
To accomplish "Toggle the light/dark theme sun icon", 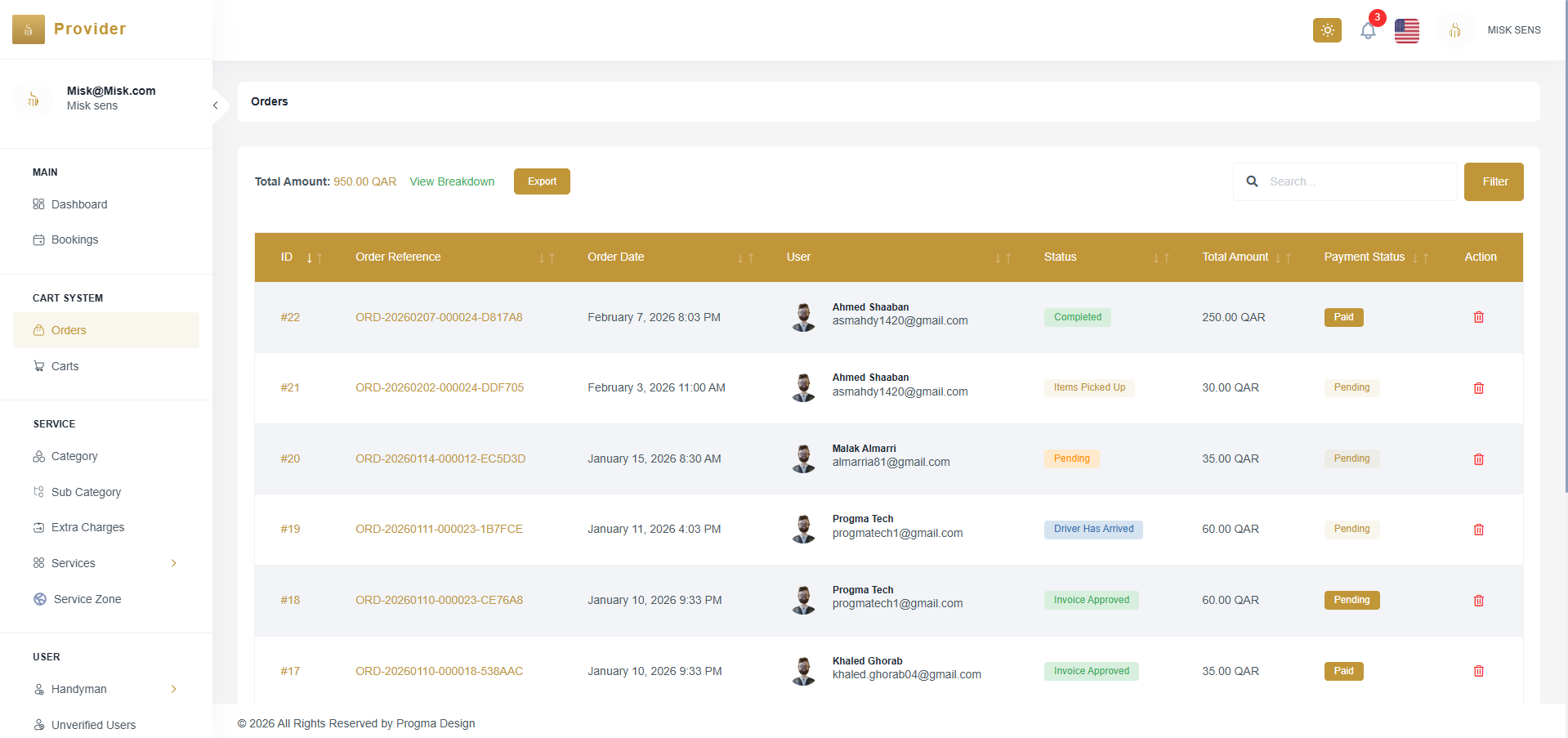I will pos(1326,30).
